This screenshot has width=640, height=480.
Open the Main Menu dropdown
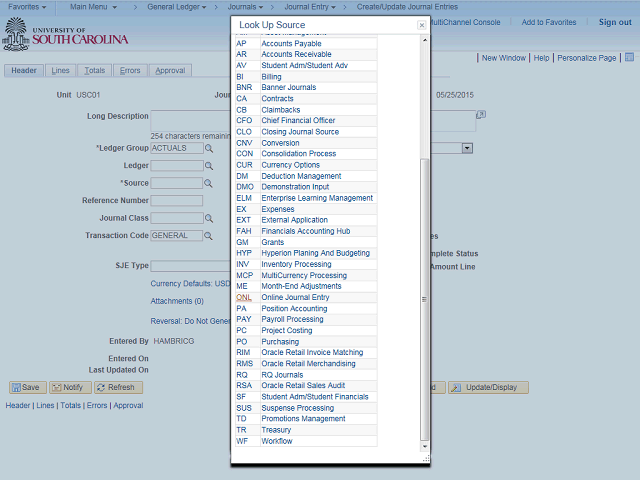tap(93, 7)
